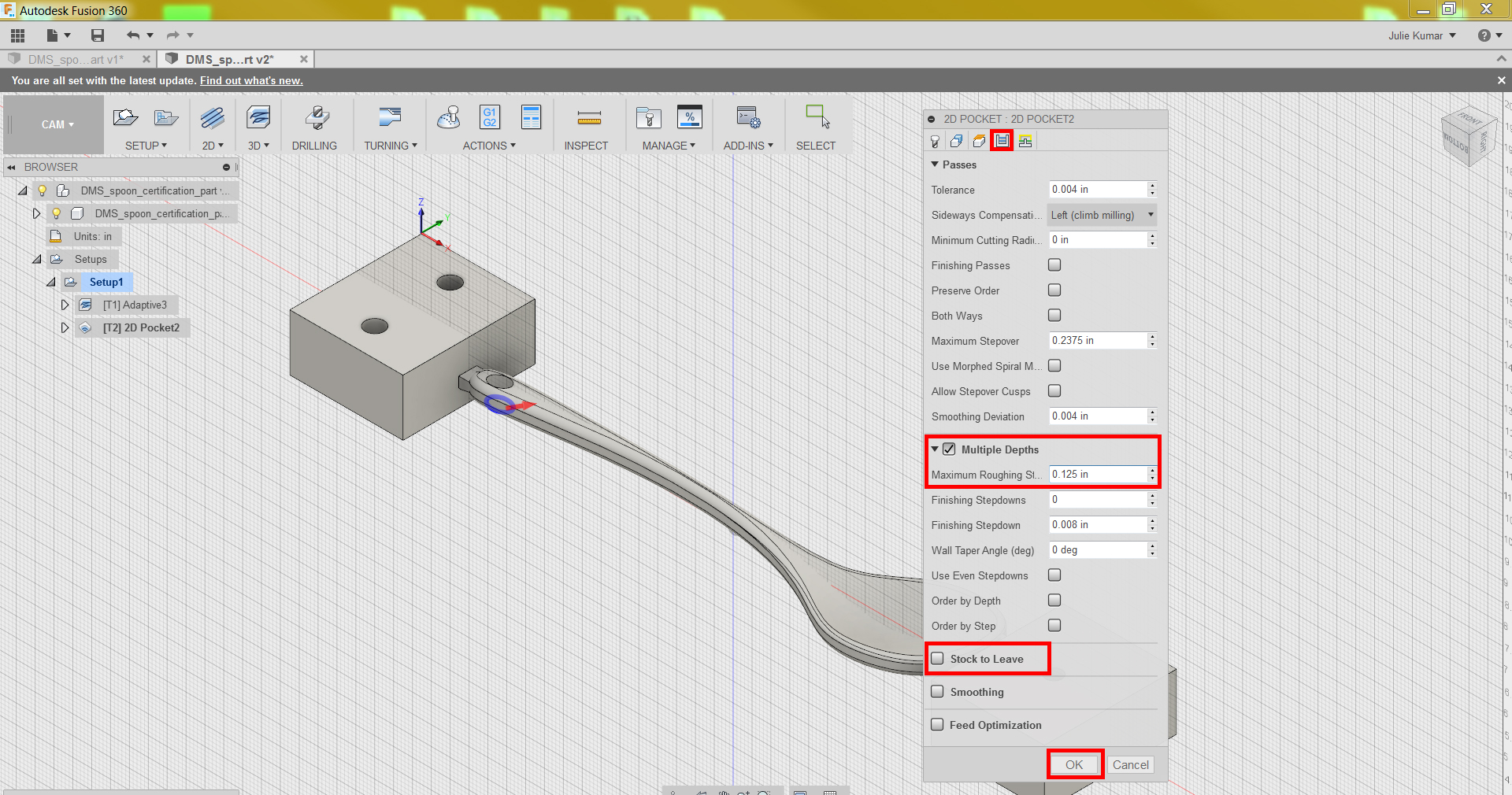This screenshot has height=795, width=1512.
Task: Click the Inspect measure icon
Action: [x=589, y=118]
